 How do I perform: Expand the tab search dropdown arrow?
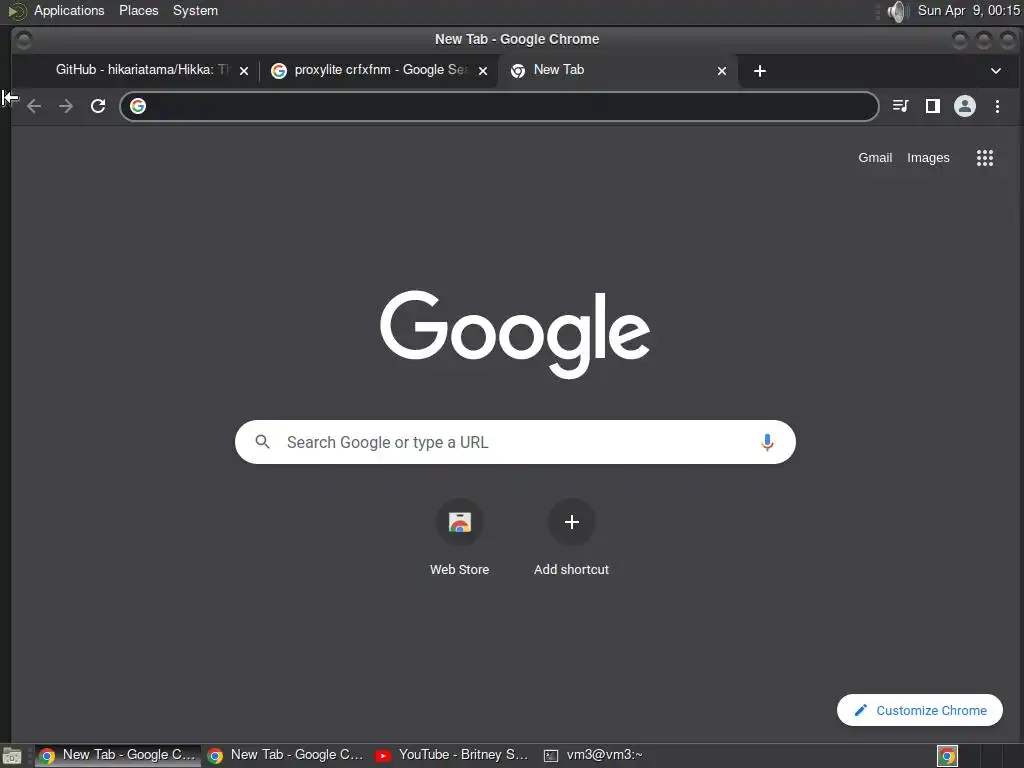pyautogui.click(x=995, y=71)
